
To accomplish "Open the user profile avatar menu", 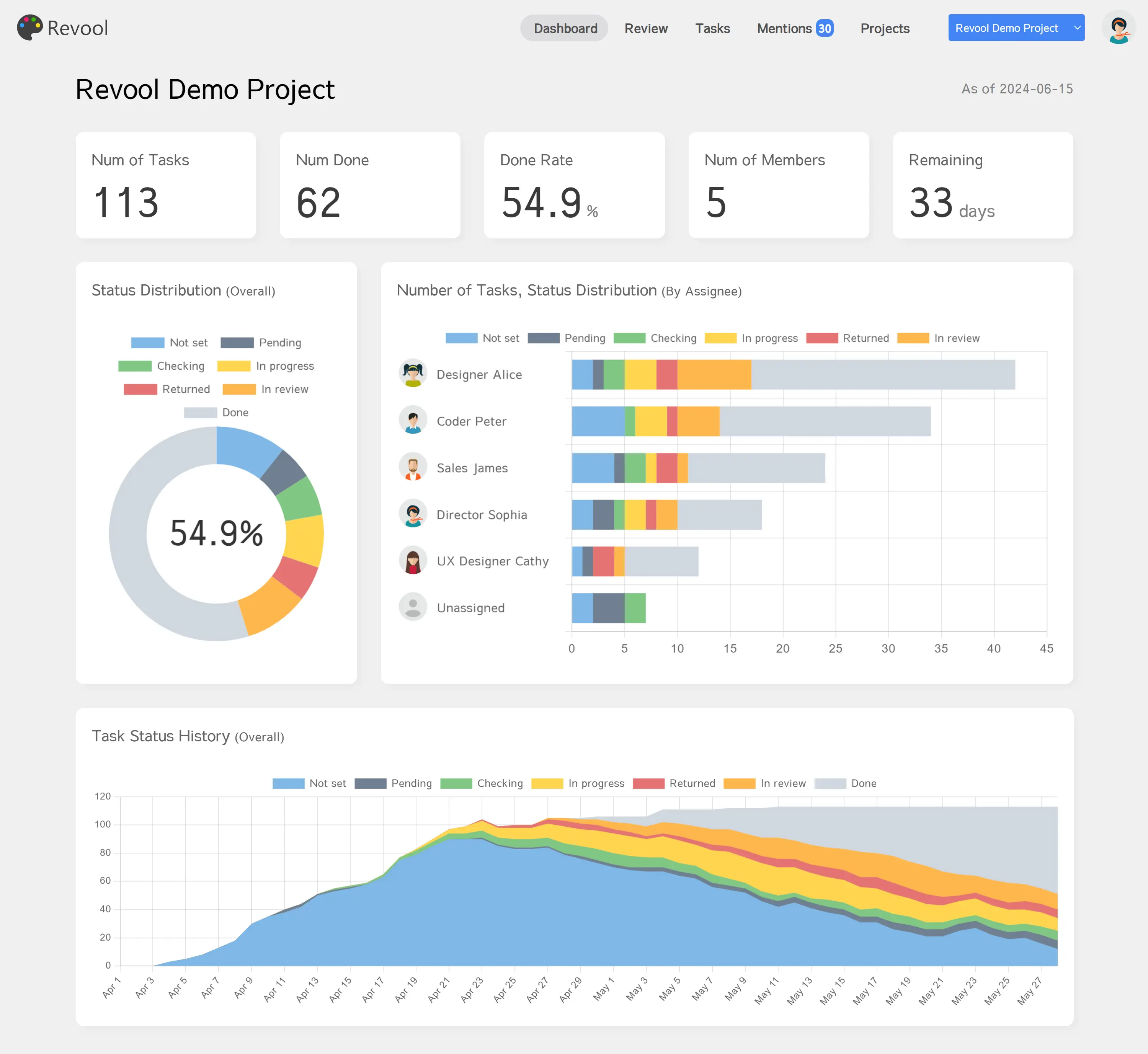I will click(x=1118, y=28).
